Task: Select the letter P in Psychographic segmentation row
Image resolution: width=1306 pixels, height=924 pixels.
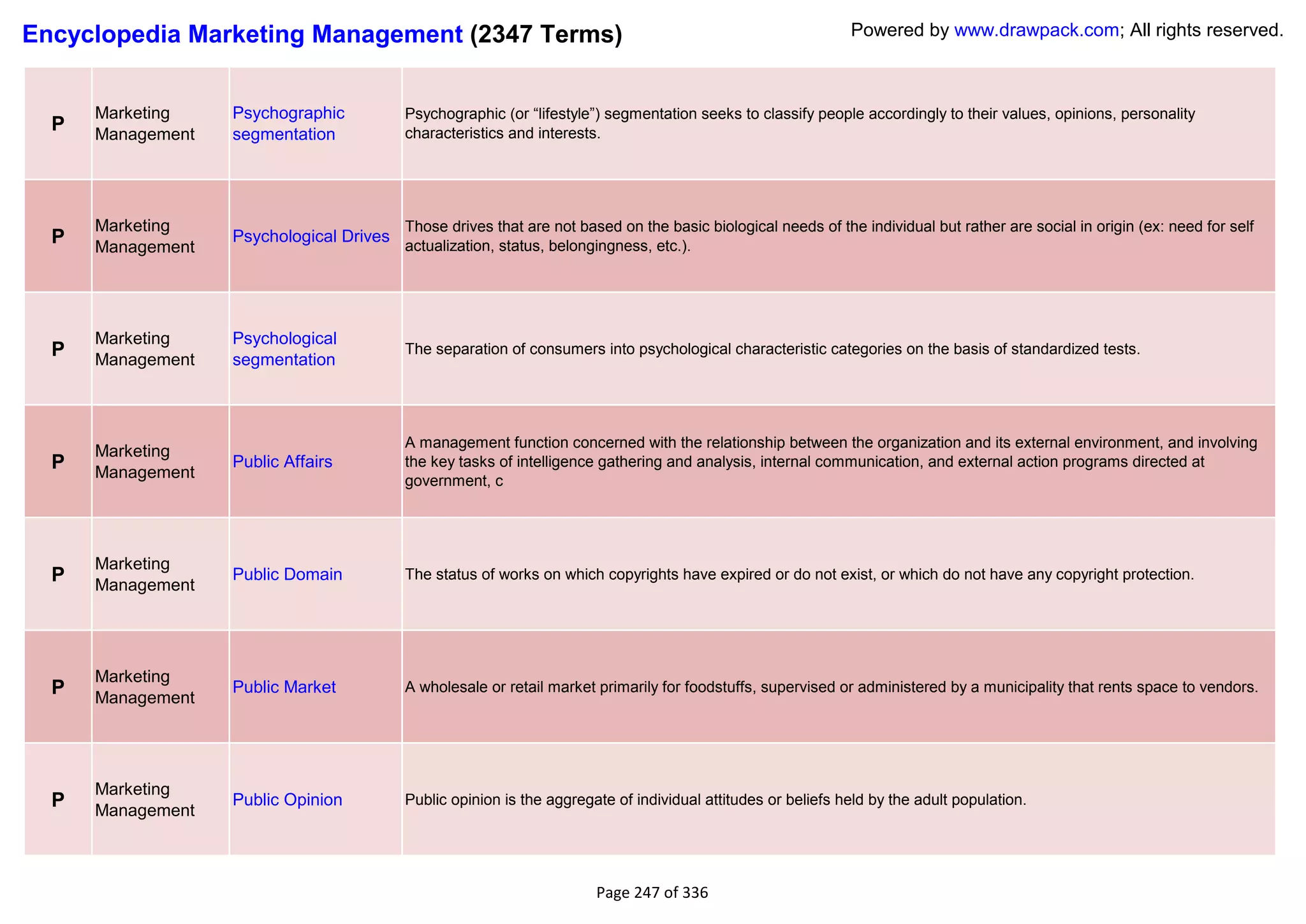Action: [x=58, y=124]
